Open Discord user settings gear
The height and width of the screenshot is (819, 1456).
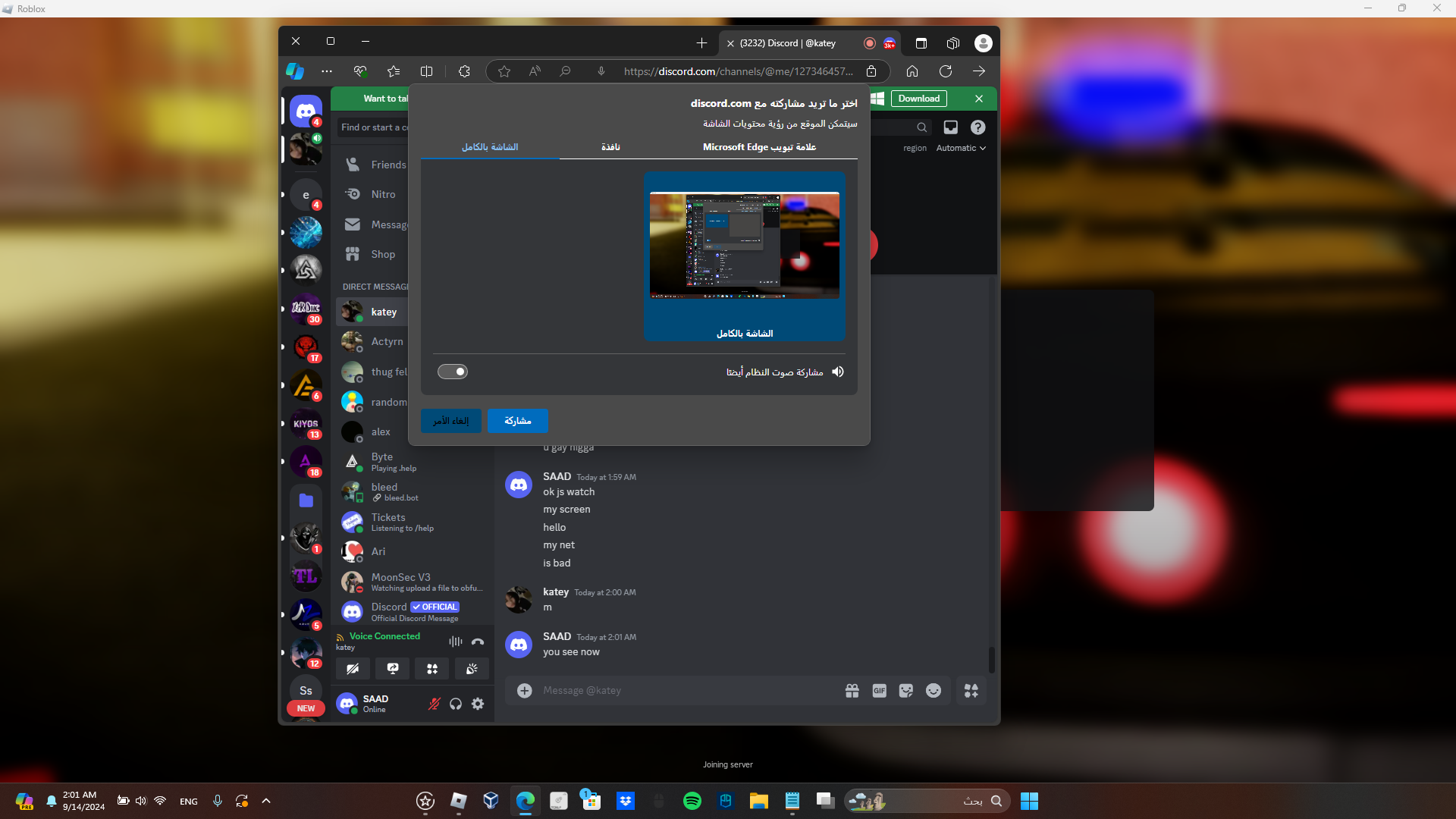click(x=478, y=704)
